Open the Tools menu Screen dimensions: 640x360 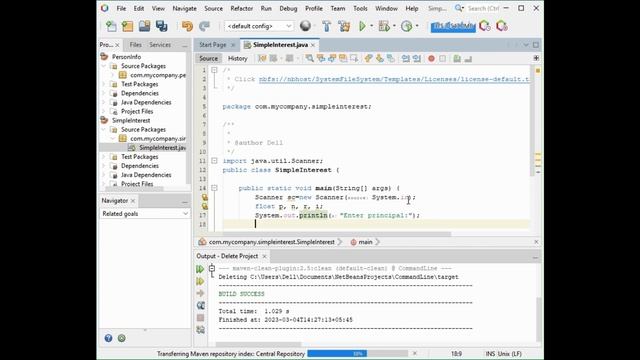click(360, 8)
